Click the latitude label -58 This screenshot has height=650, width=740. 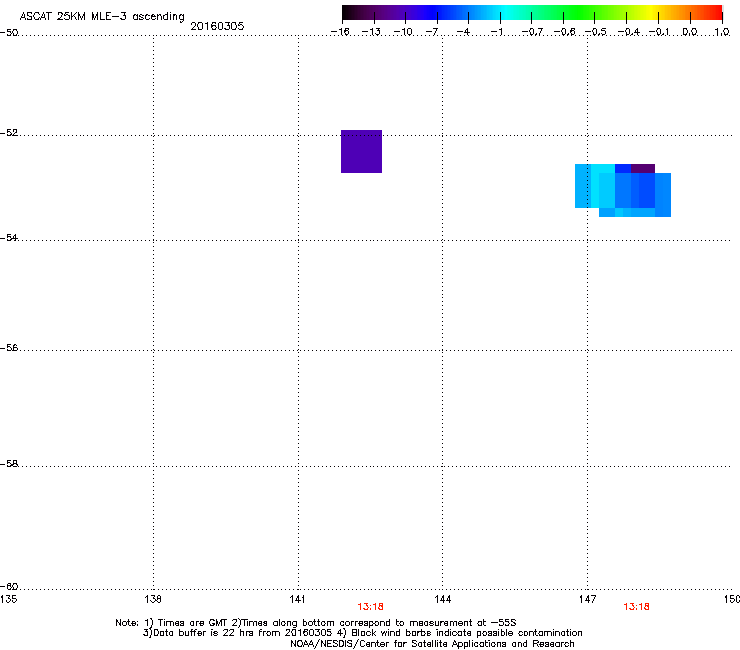9,464
